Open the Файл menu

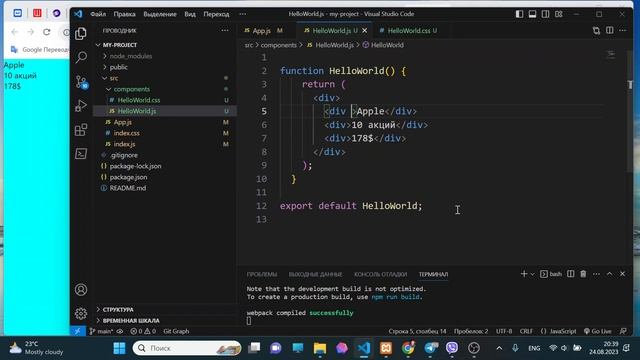point(98,14)
